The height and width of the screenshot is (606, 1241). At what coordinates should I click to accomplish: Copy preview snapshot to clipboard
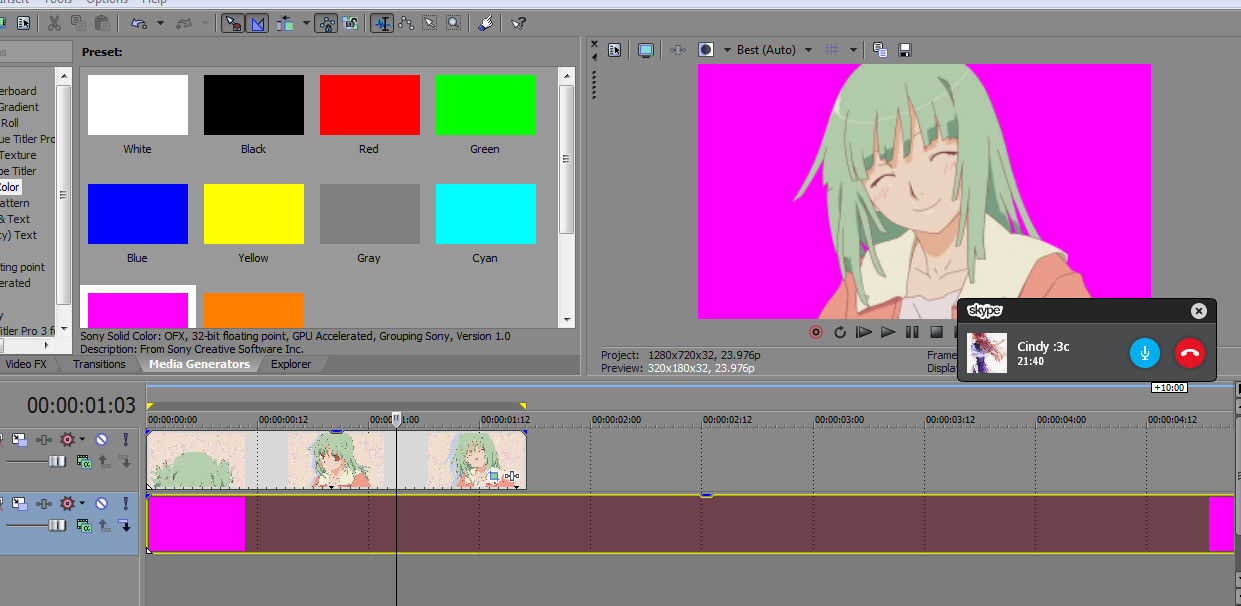pos(880,49)
